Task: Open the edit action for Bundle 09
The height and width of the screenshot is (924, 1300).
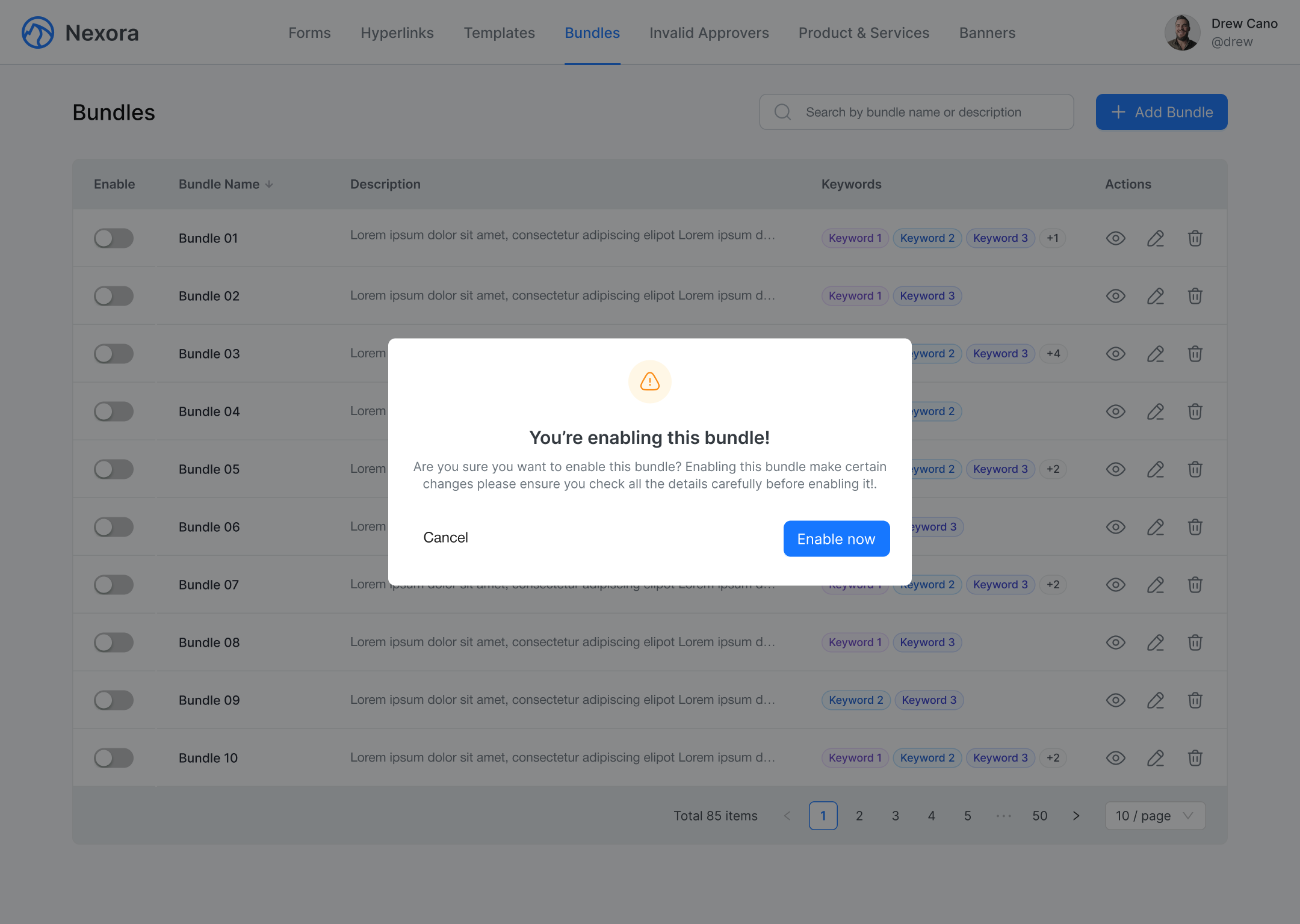Action: (x=1156, y=700)
